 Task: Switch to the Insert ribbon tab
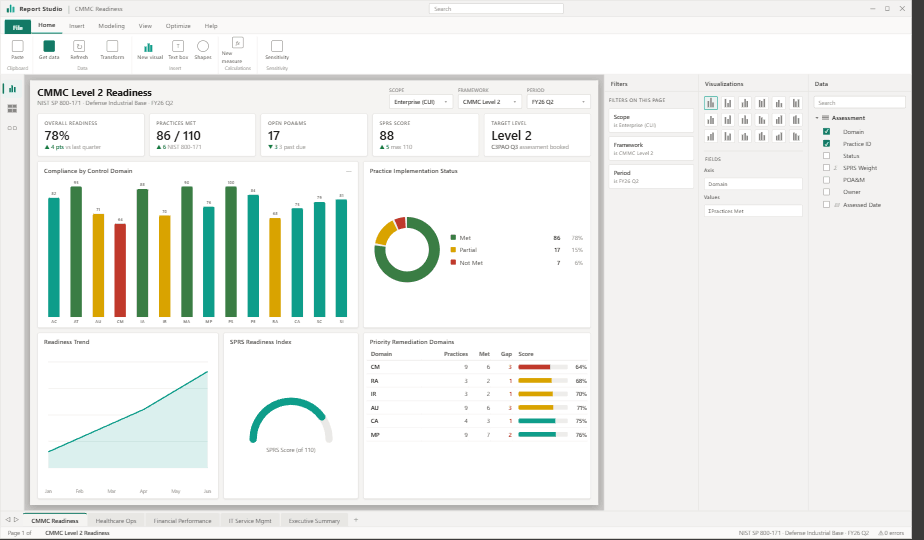tap(77, 26)
